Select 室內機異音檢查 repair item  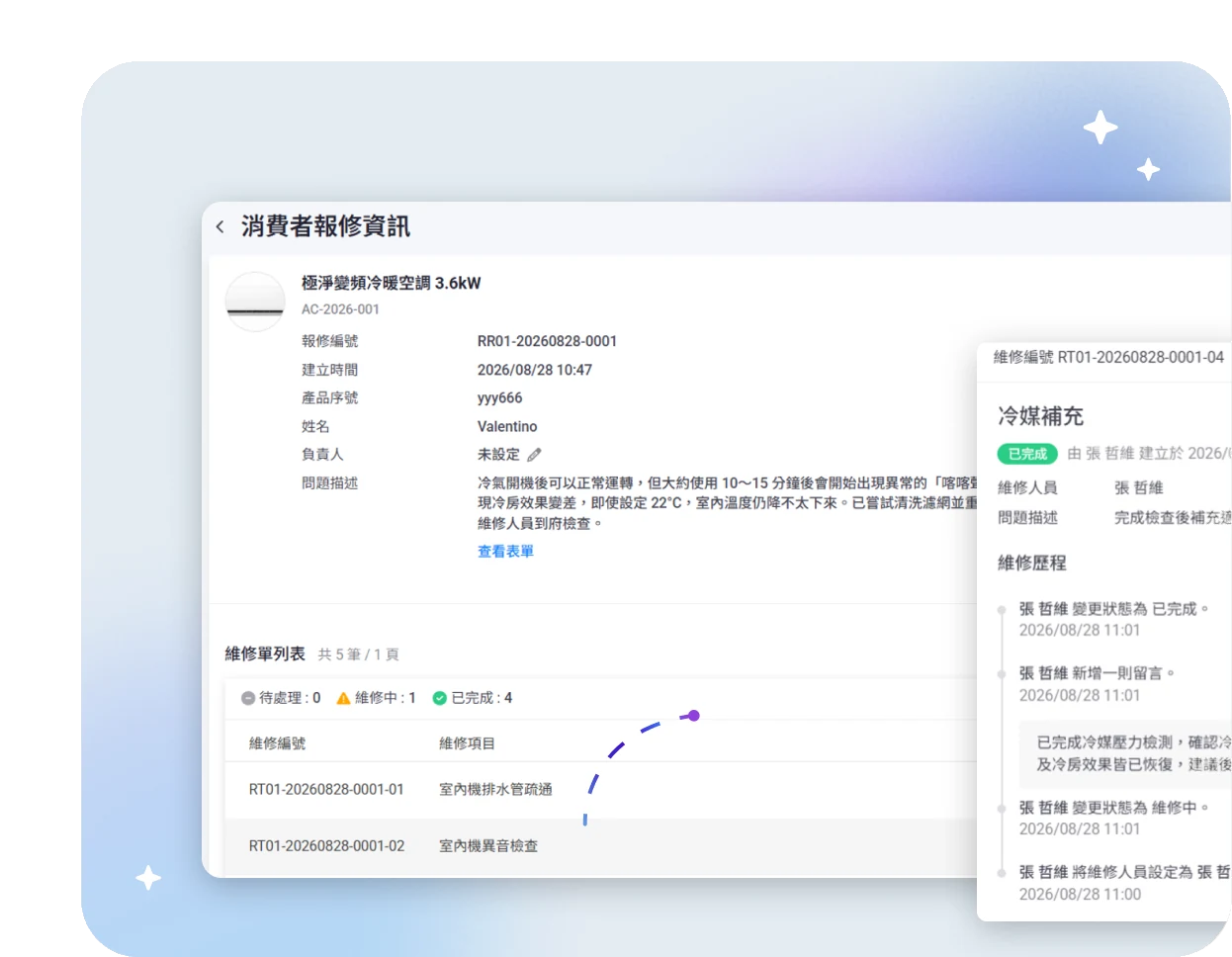pos(488,846)
